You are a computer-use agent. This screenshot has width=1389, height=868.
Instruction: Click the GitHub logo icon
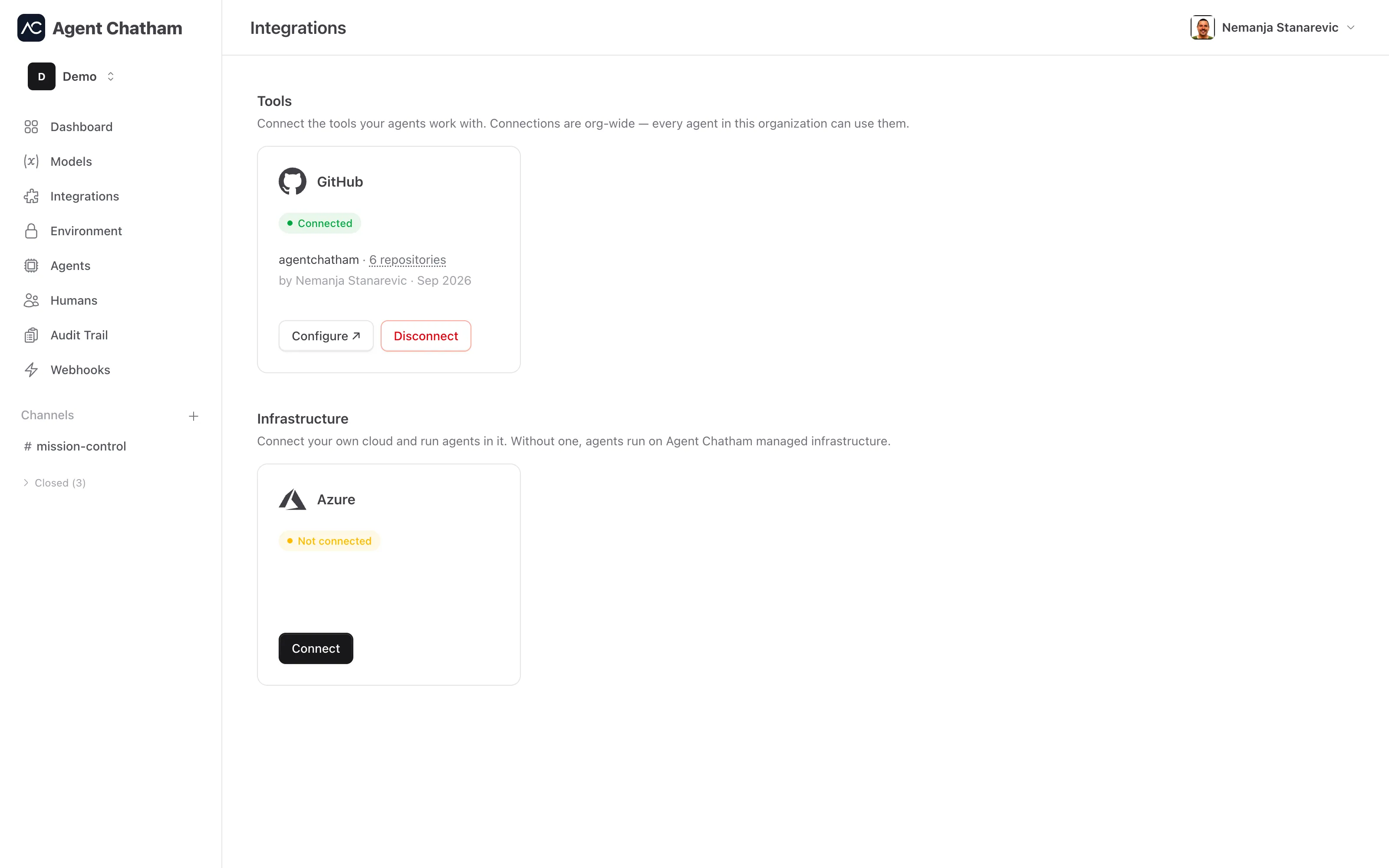(292, 181)
